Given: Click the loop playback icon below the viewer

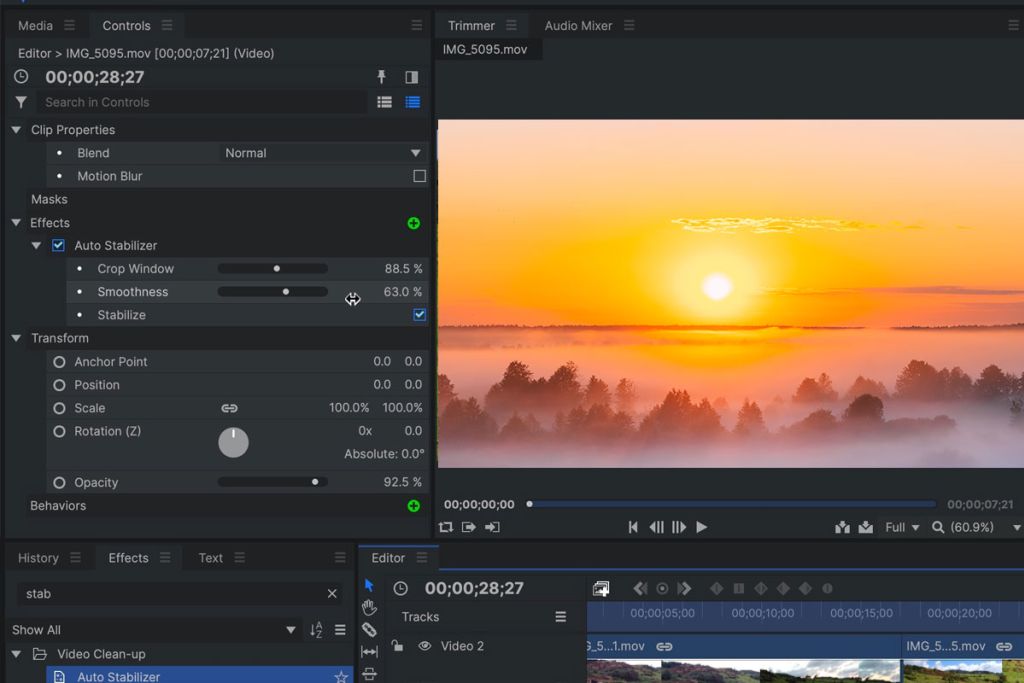Looking at the screenshot, I should click(447, 527).
